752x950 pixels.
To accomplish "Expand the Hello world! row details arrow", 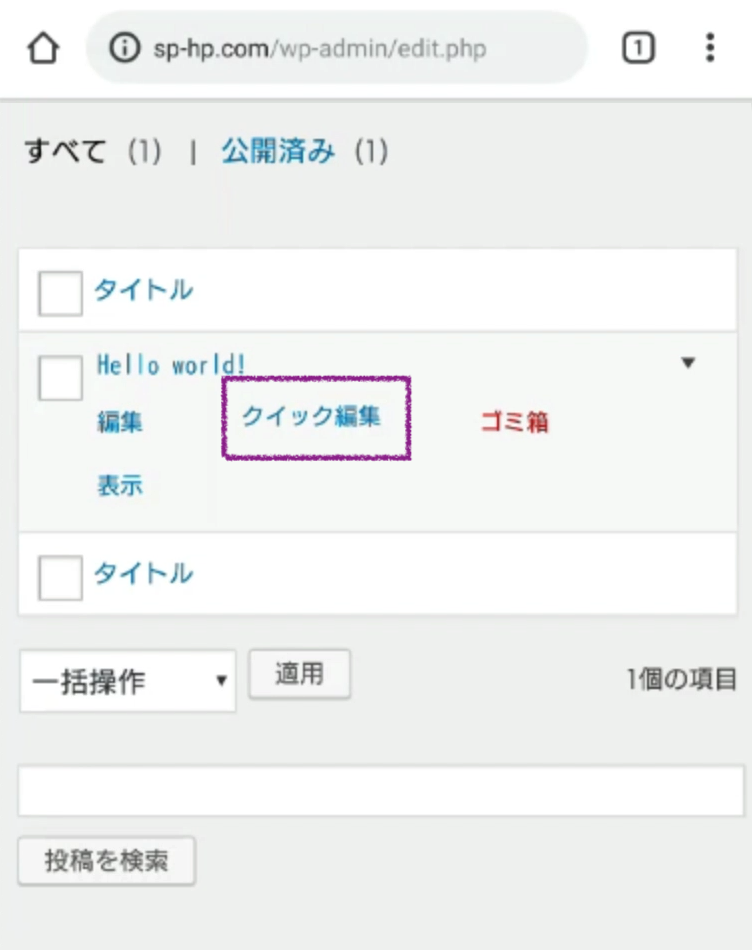I will tap(688, 363).
